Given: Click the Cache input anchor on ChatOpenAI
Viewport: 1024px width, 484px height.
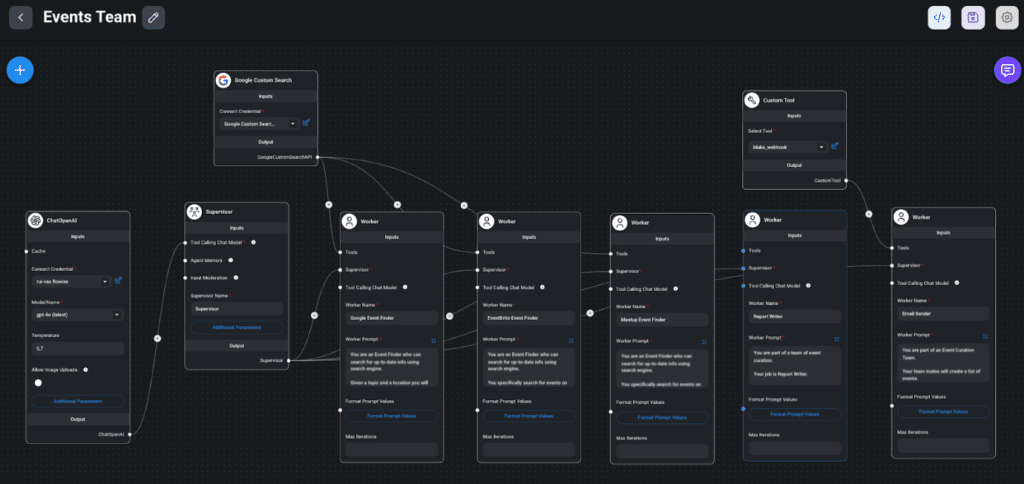Looking at the screenshot, I should (x=26, y=251).
